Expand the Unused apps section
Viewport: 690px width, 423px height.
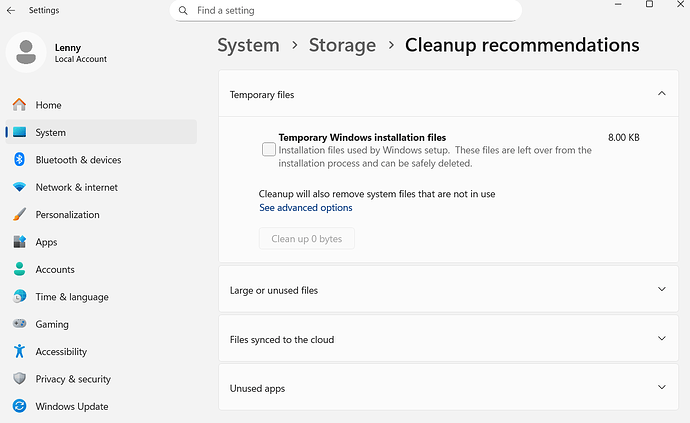[661, 388]
